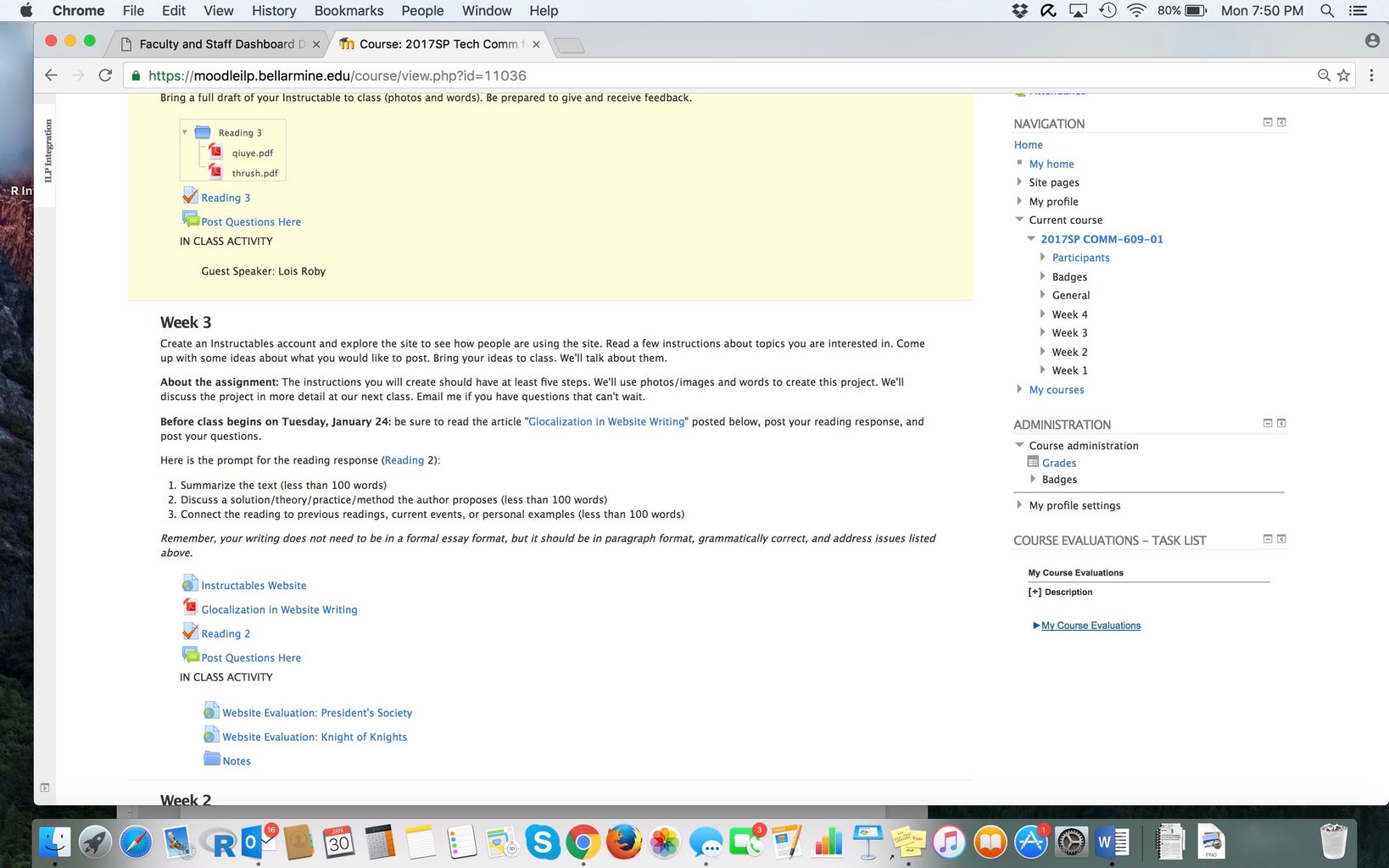Click the Glocalization in Website Writing PDF icon
The width and height of the screenshot is (1389, 868).
pyautogui.click(x=189, y=607)
